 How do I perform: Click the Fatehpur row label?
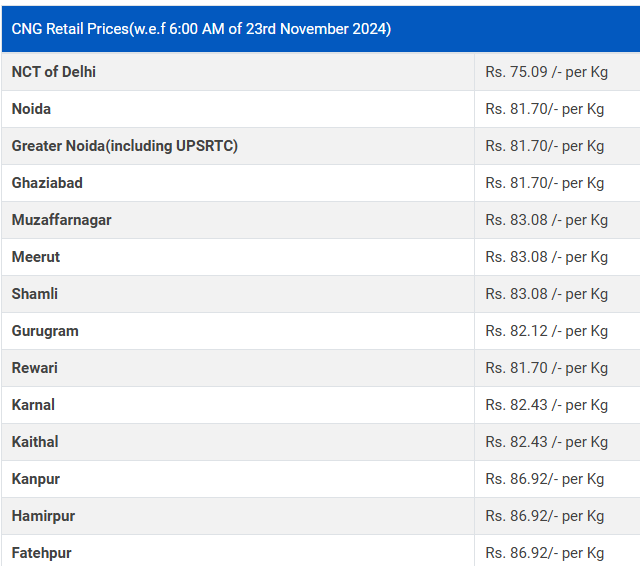tap(41, 553)
